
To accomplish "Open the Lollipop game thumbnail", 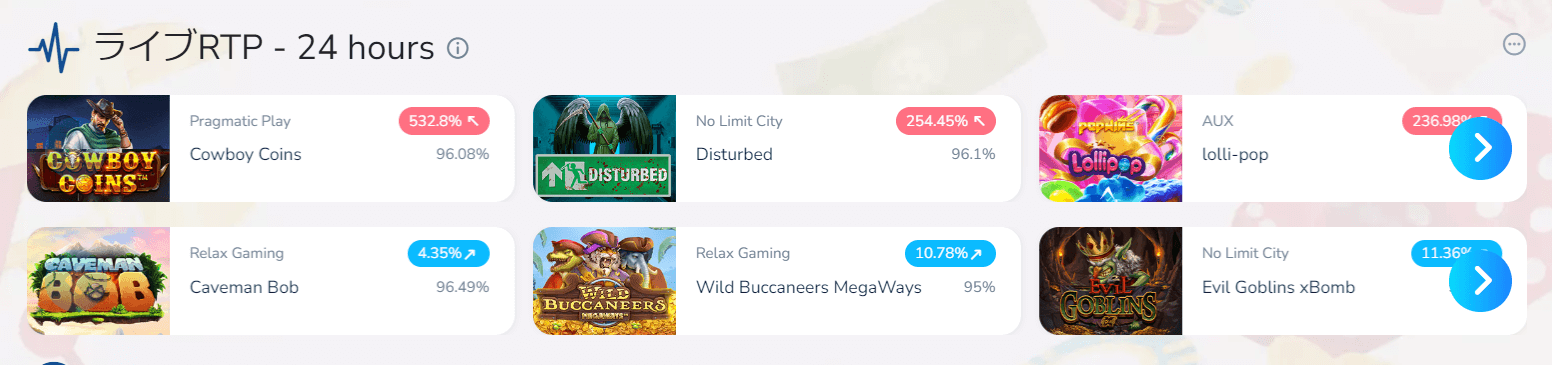I will [1111, 149].
